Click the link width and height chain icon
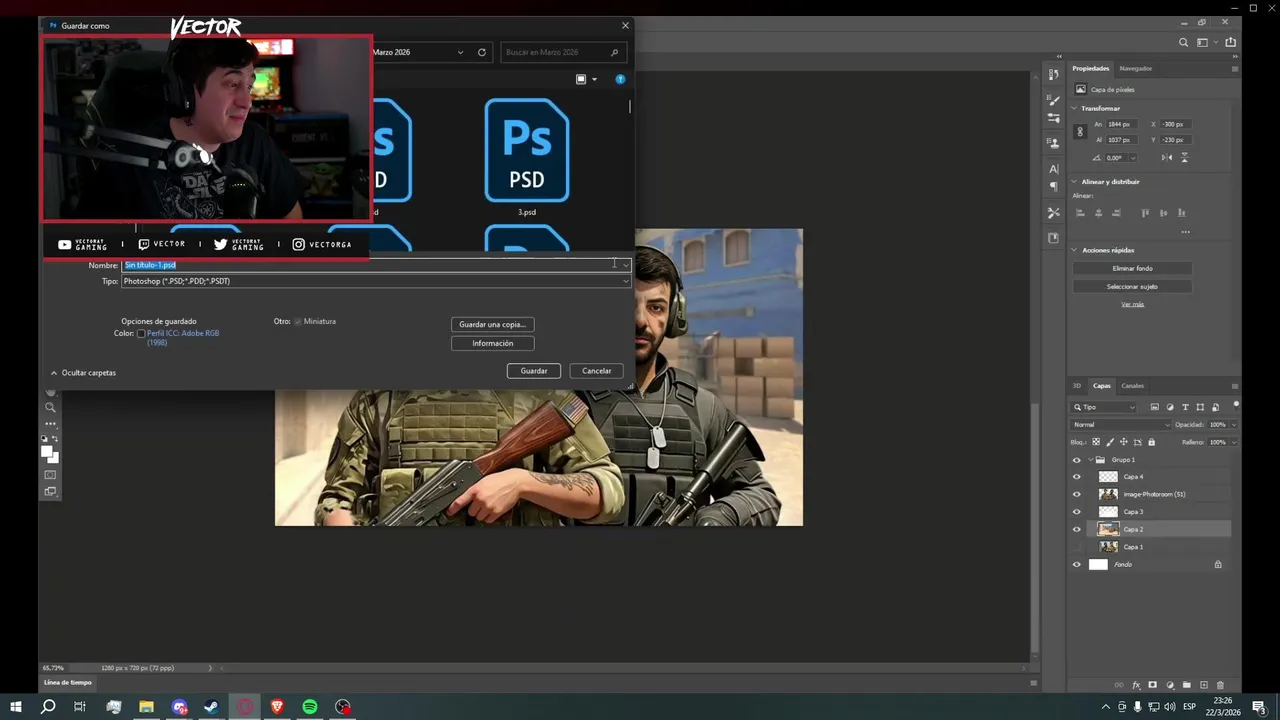Viewport: 1280px width, 720px height. 1080,131
